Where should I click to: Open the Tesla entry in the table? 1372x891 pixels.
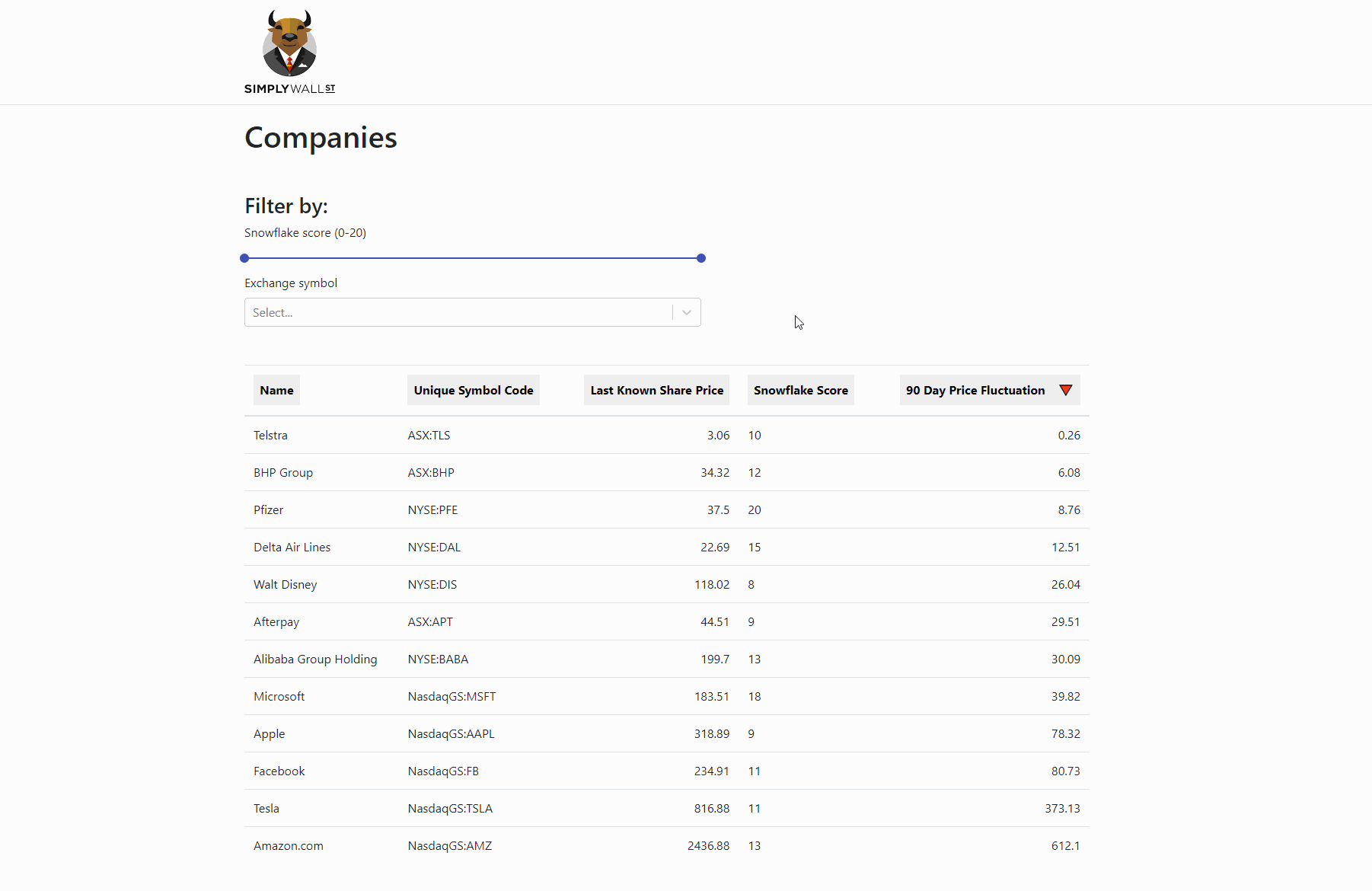coord(266,808)
